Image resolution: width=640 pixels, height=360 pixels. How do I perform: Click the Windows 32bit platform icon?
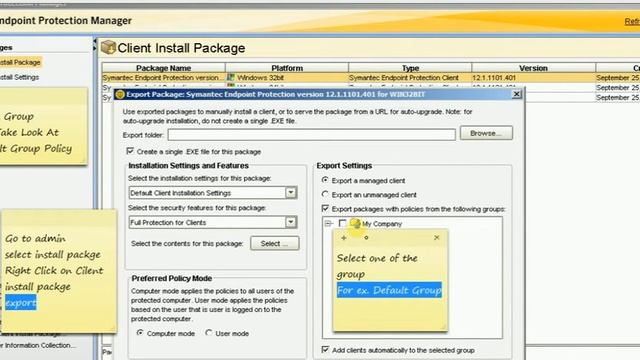pos(231,77)
